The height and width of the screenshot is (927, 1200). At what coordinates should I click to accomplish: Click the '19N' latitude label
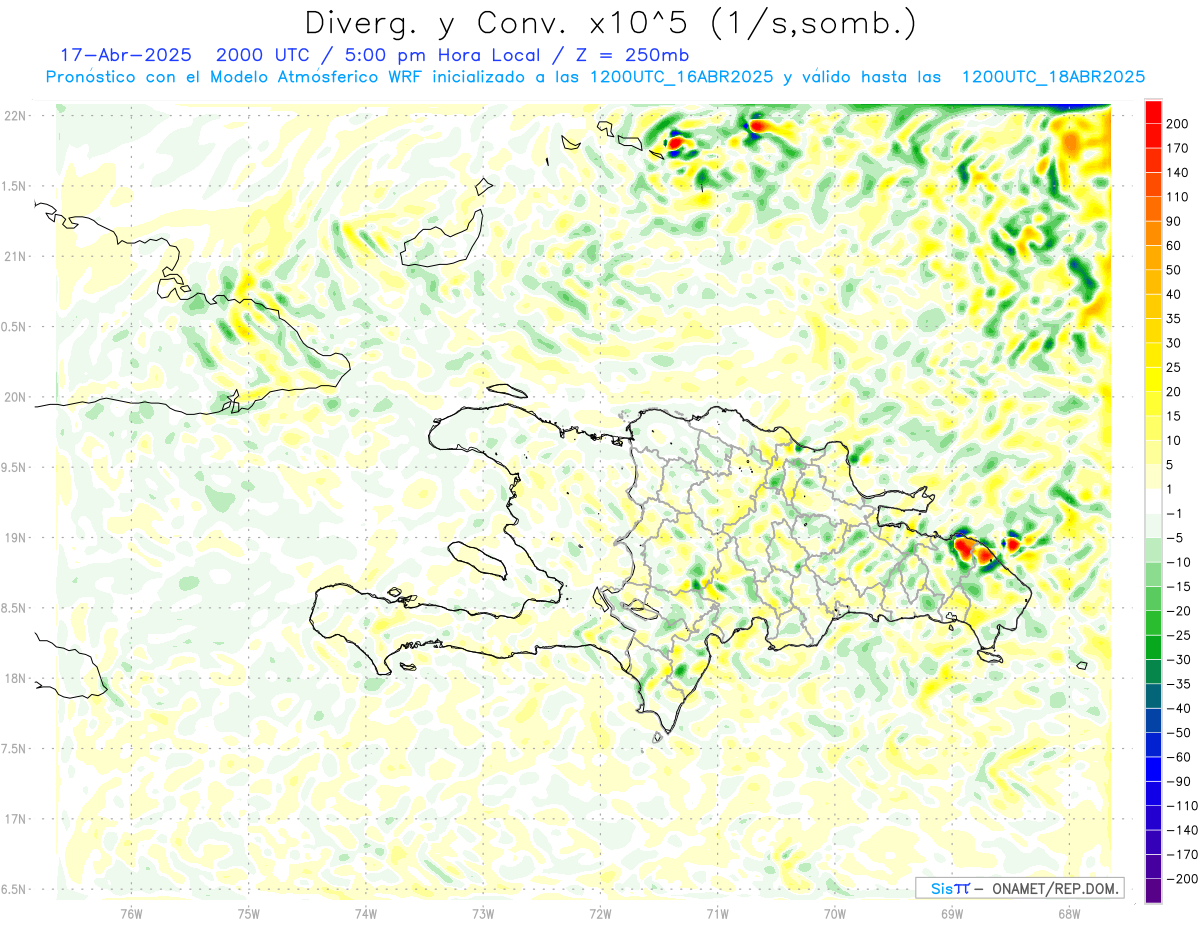(15, 538)
